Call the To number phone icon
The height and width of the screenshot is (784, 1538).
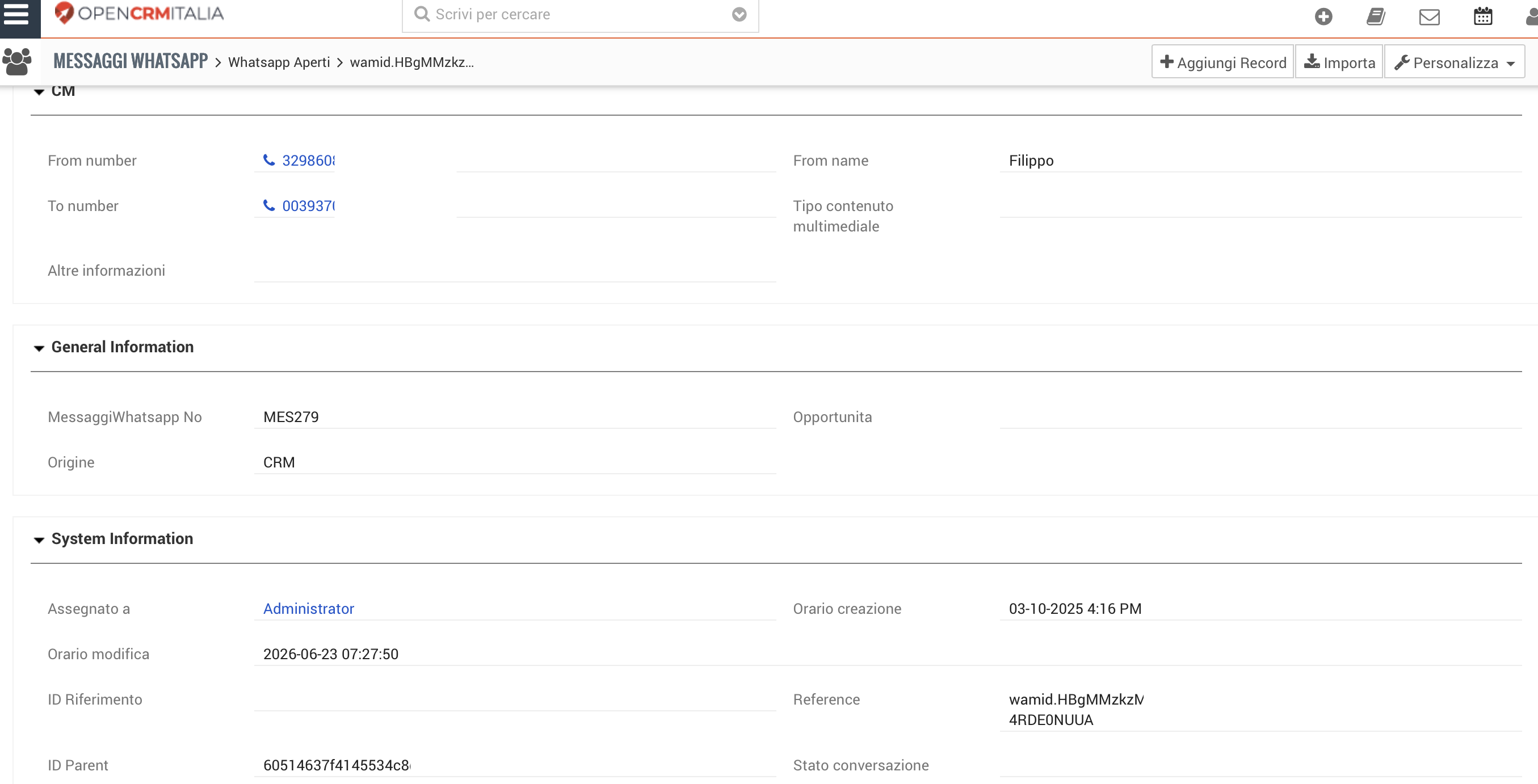[x=269, y=205]
